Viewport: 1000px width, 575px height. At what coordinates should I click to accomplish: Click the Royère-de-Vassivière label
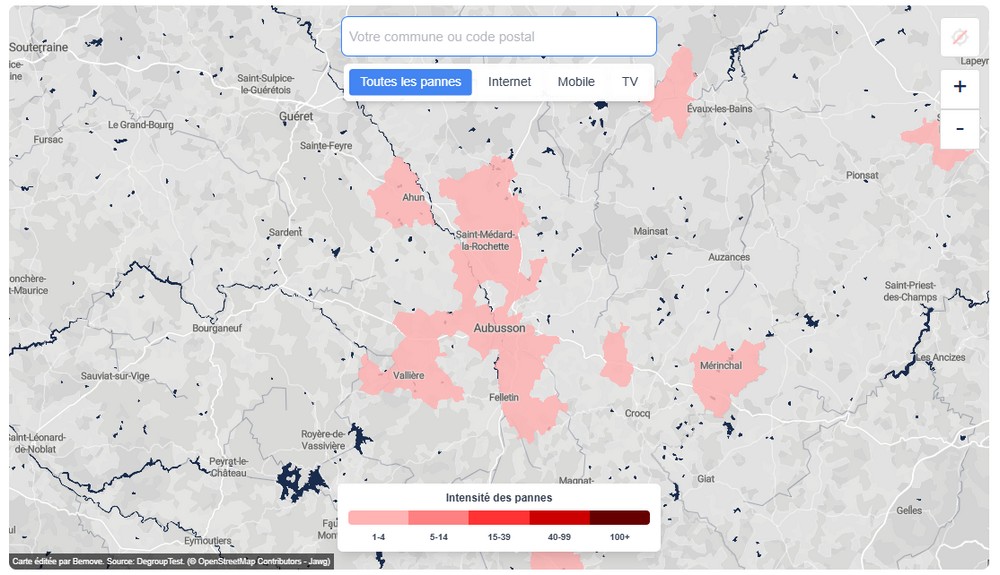pos(323,440)
